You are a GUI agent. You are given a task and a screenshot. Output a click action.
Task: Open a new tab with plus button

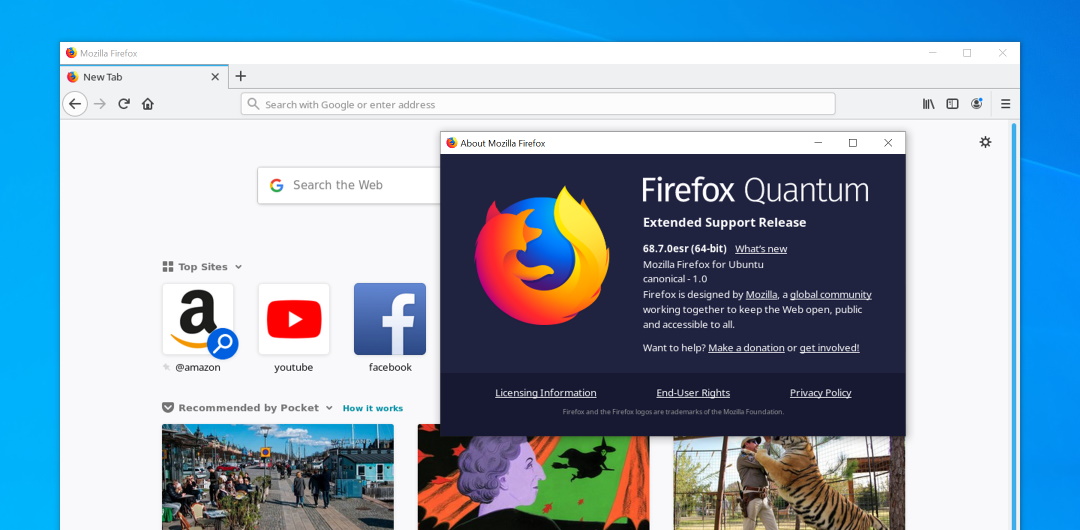click(x=240, y=77)
